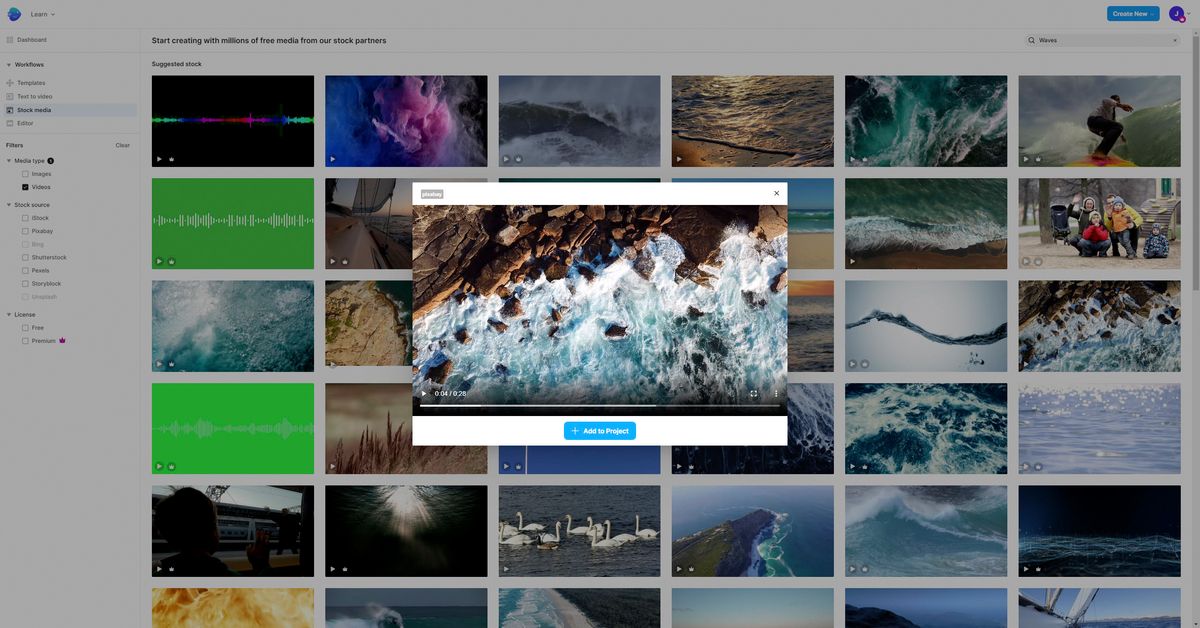Open the video player options menu
The height and width of the screenshot is (628, 1200).
[x=775, y=393]
